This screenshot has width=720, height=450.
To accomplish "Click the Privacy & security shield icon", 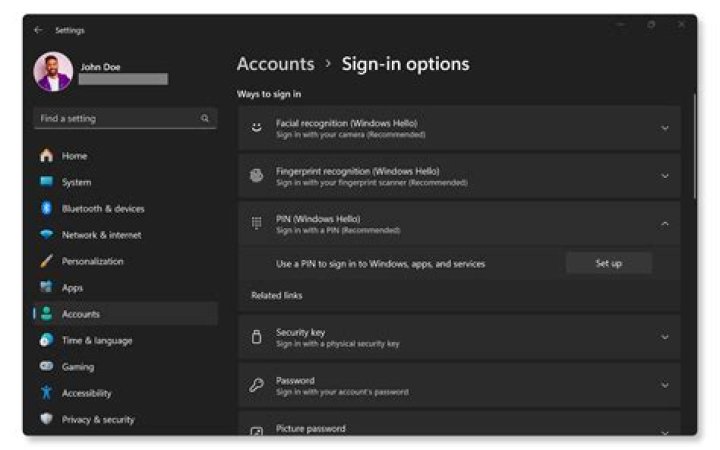I will click(46, 419).
